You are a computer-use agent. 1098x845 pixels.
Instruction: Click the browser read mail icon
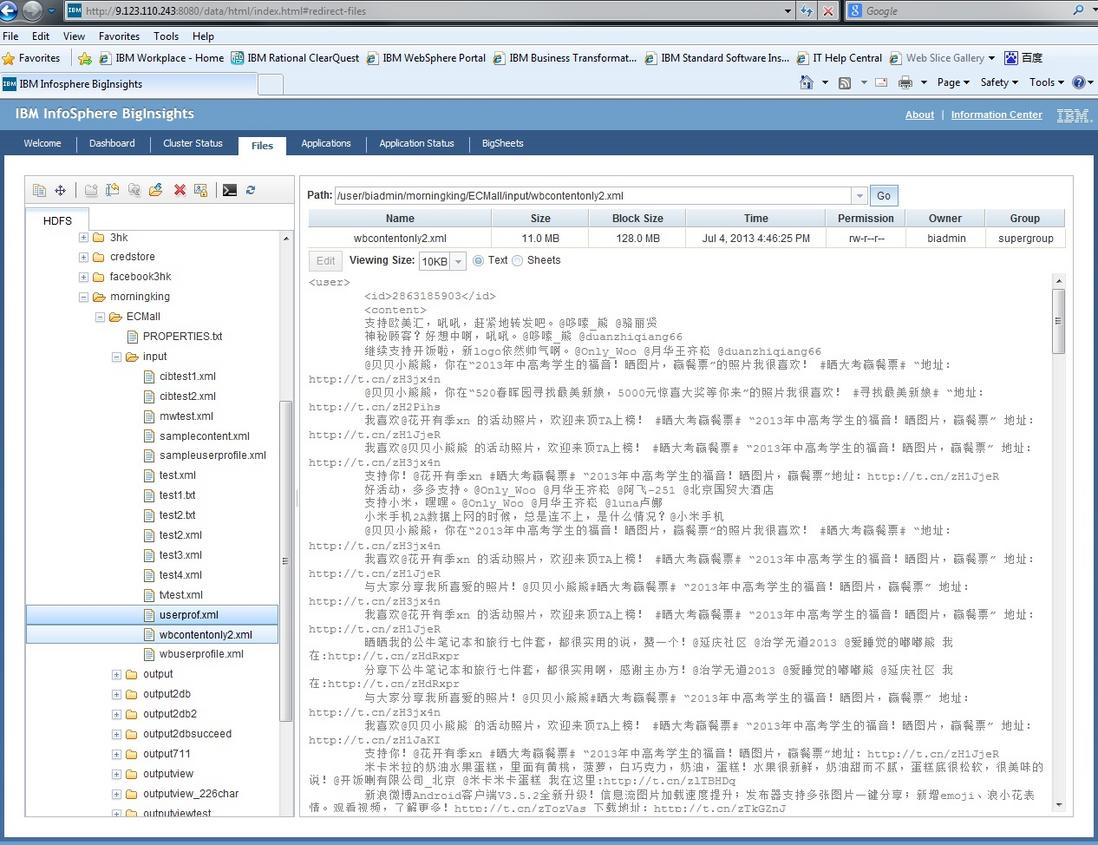[x=882, y=83]
